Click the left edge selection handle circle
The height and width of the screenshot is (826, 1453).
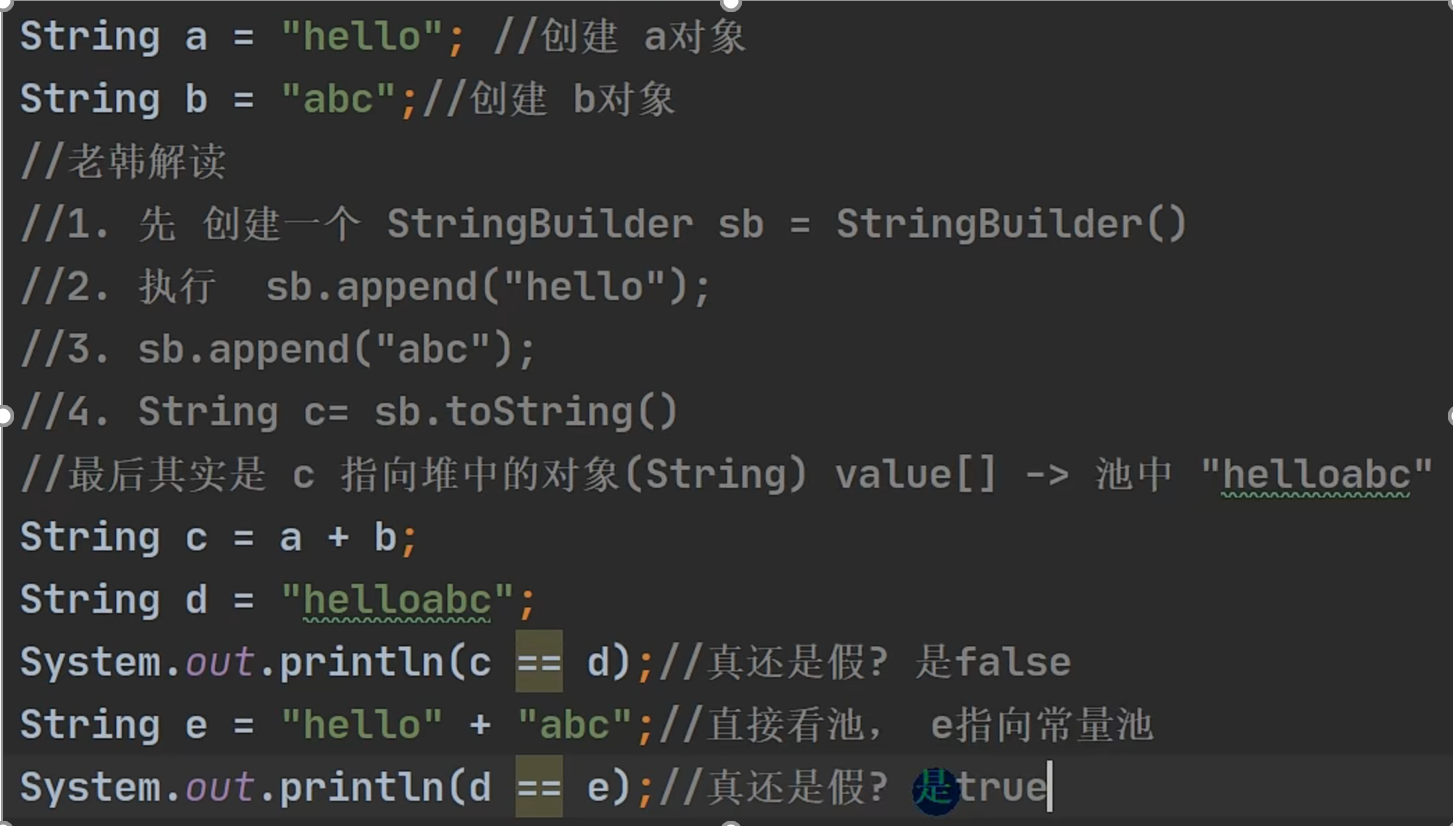tap(3, 415)
